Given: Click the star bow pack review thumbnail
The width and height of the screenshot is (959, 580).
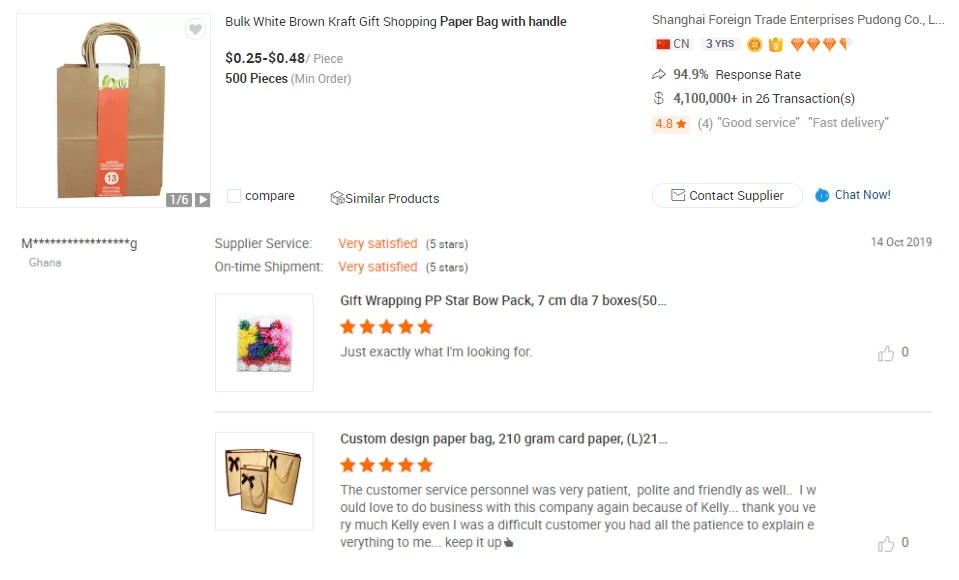Looking at the screenshot, I should tap(264, 342).
